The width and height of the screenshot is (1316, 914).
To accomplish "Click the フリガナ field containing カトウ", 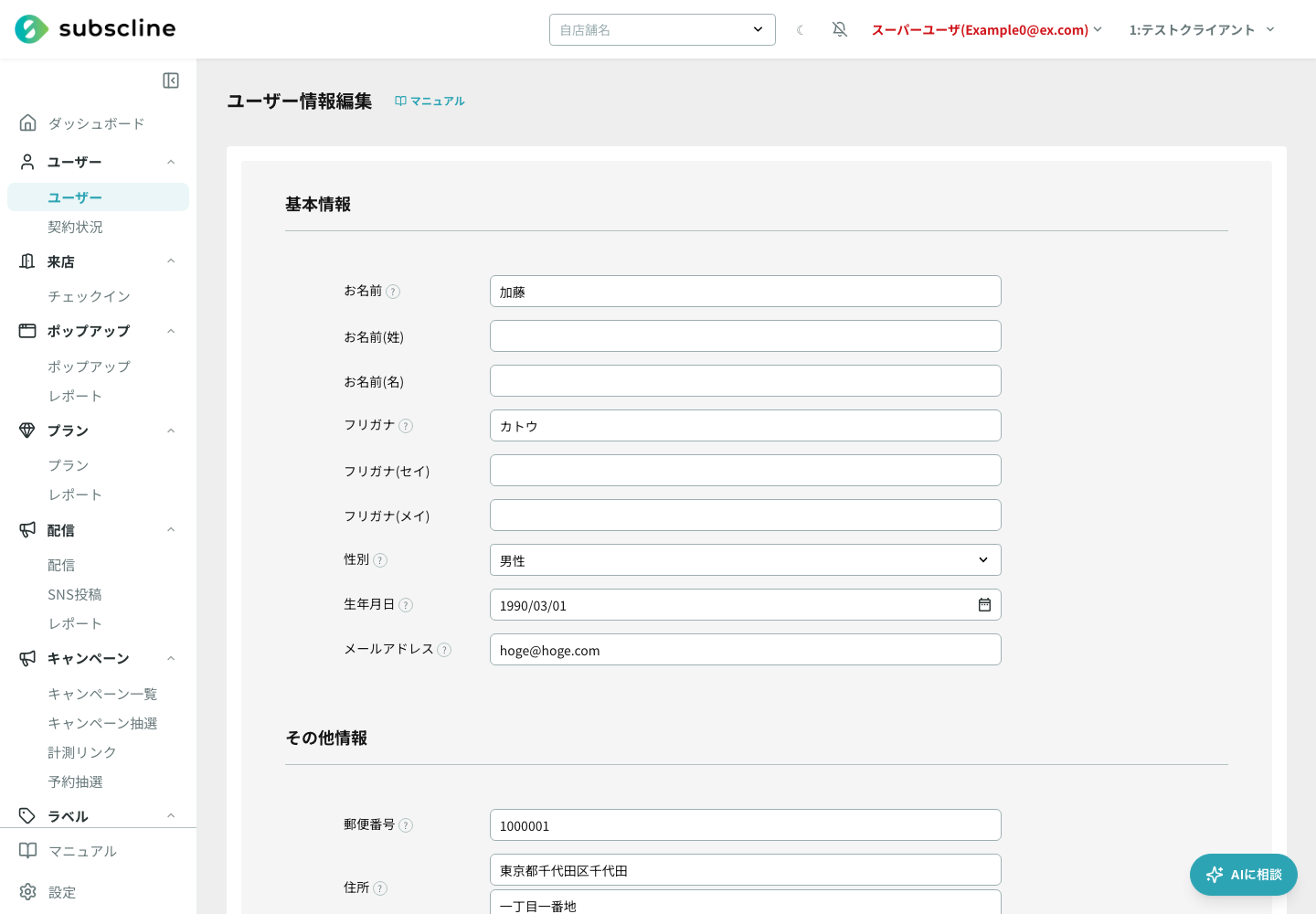I will pyautogui.click(x=746, y=426).
